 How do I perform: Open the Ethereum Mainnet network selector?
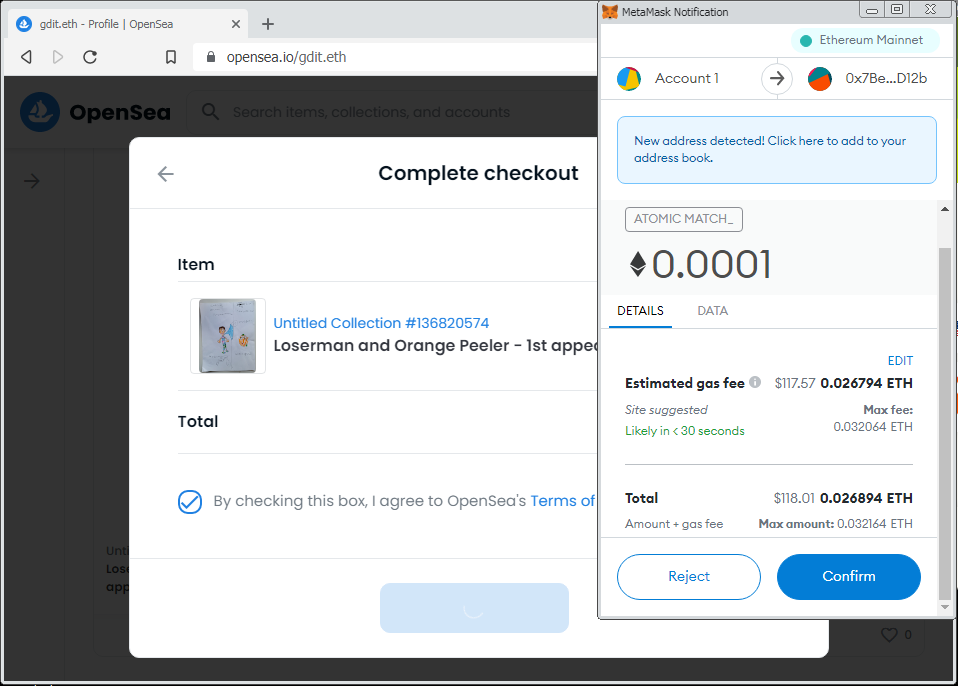865,40
